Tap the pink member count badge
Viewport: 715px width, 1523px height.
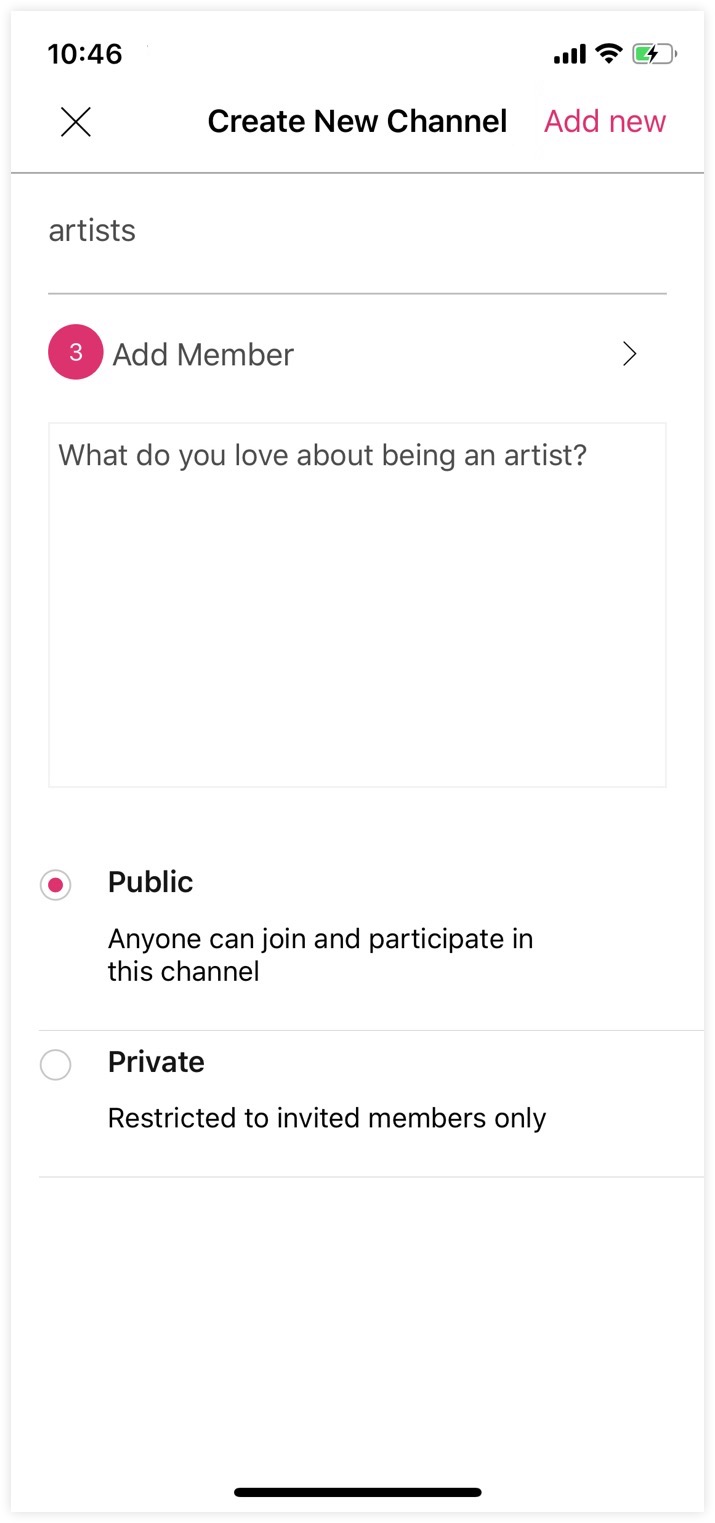(x=76, y=353)
